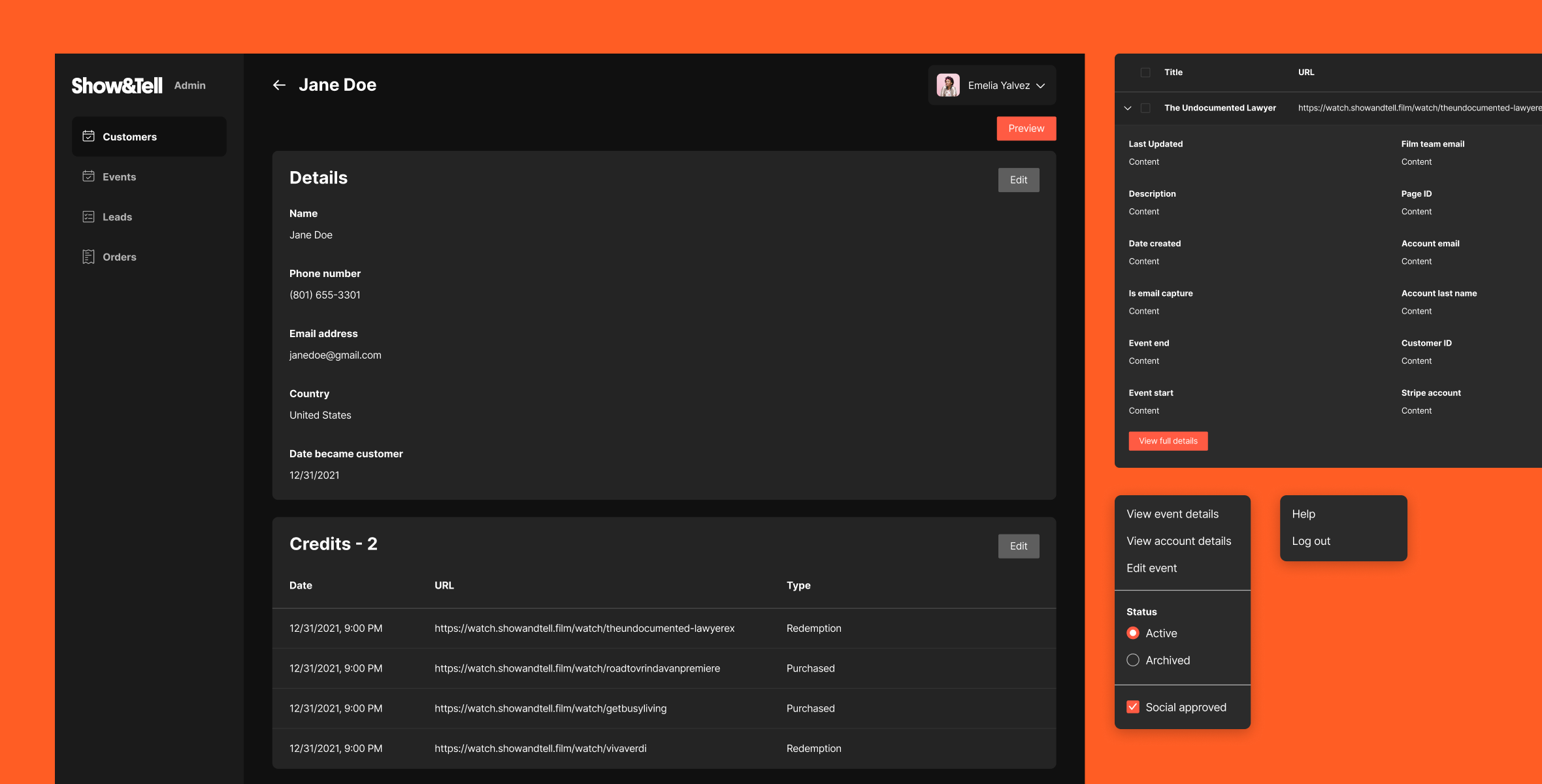Screen dimensions: 1542x784
Task: Click Emelia Yalvez's avatar picture
Action: 947,85
